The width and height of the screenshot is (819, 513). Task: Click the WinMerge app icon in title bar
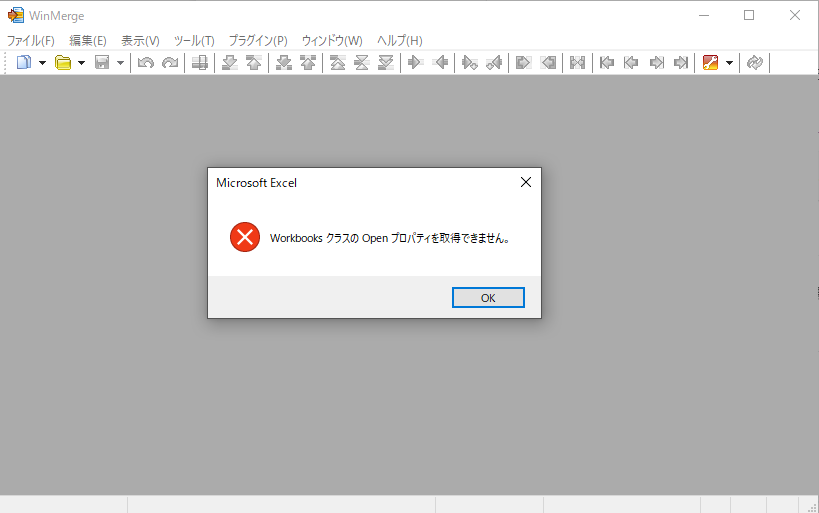(x=16, y=15)
